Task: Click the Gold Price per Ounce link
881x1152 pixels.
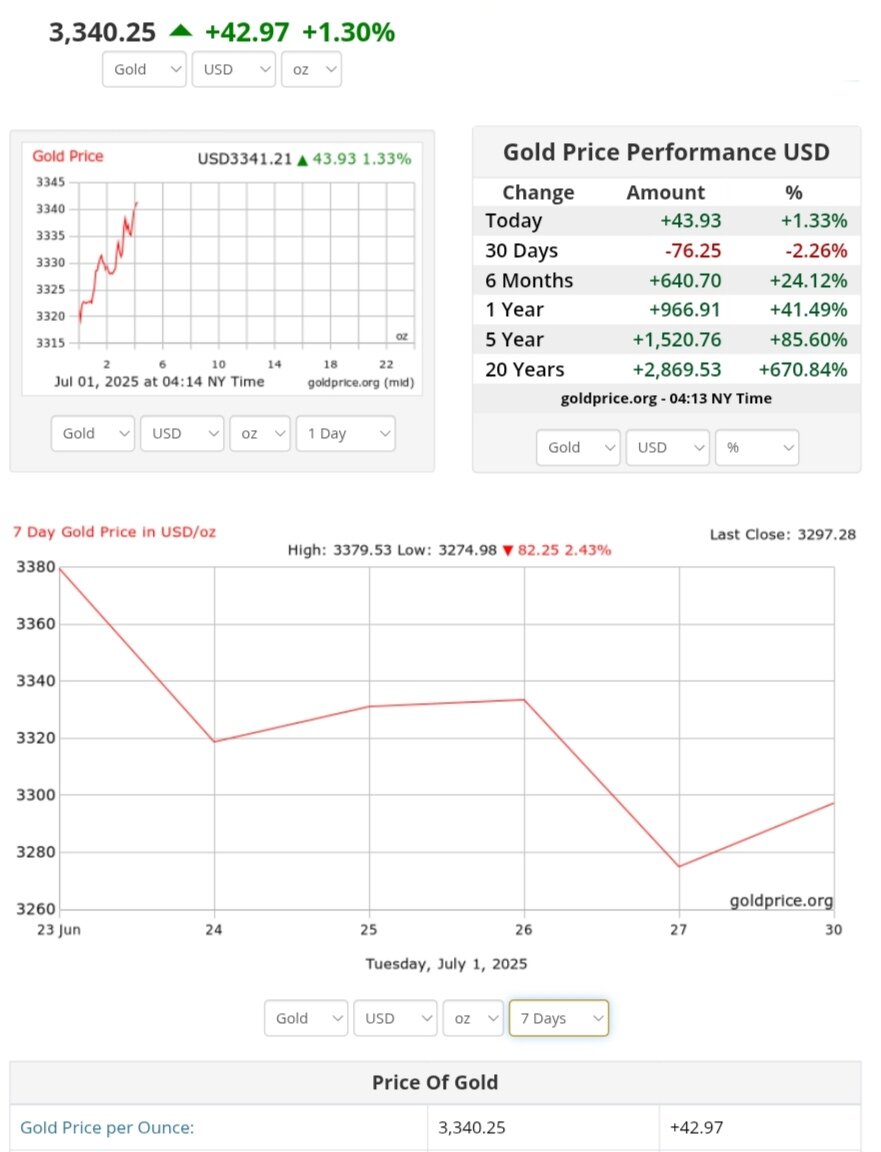Action: click(107, 1128)
